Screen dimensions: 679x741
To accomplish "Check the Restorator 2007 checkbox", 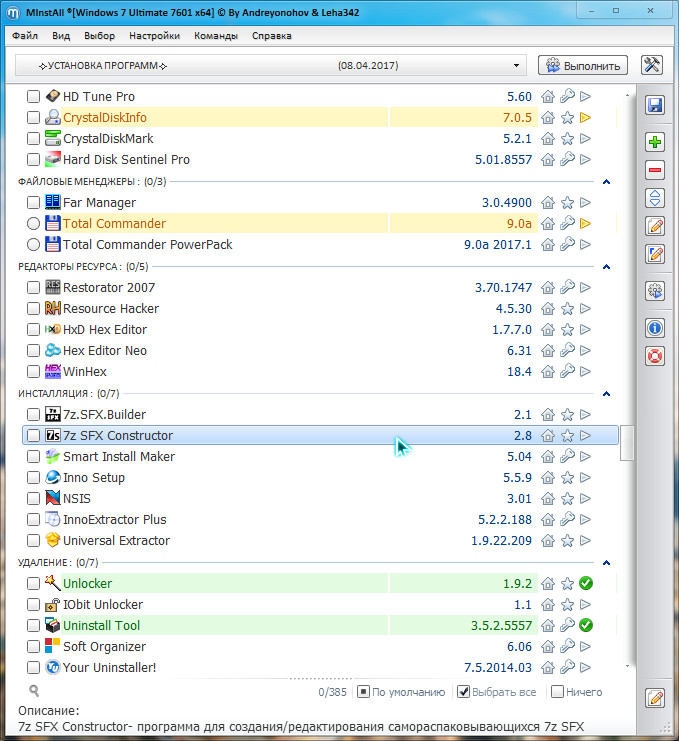I will (x=33, y=287).
